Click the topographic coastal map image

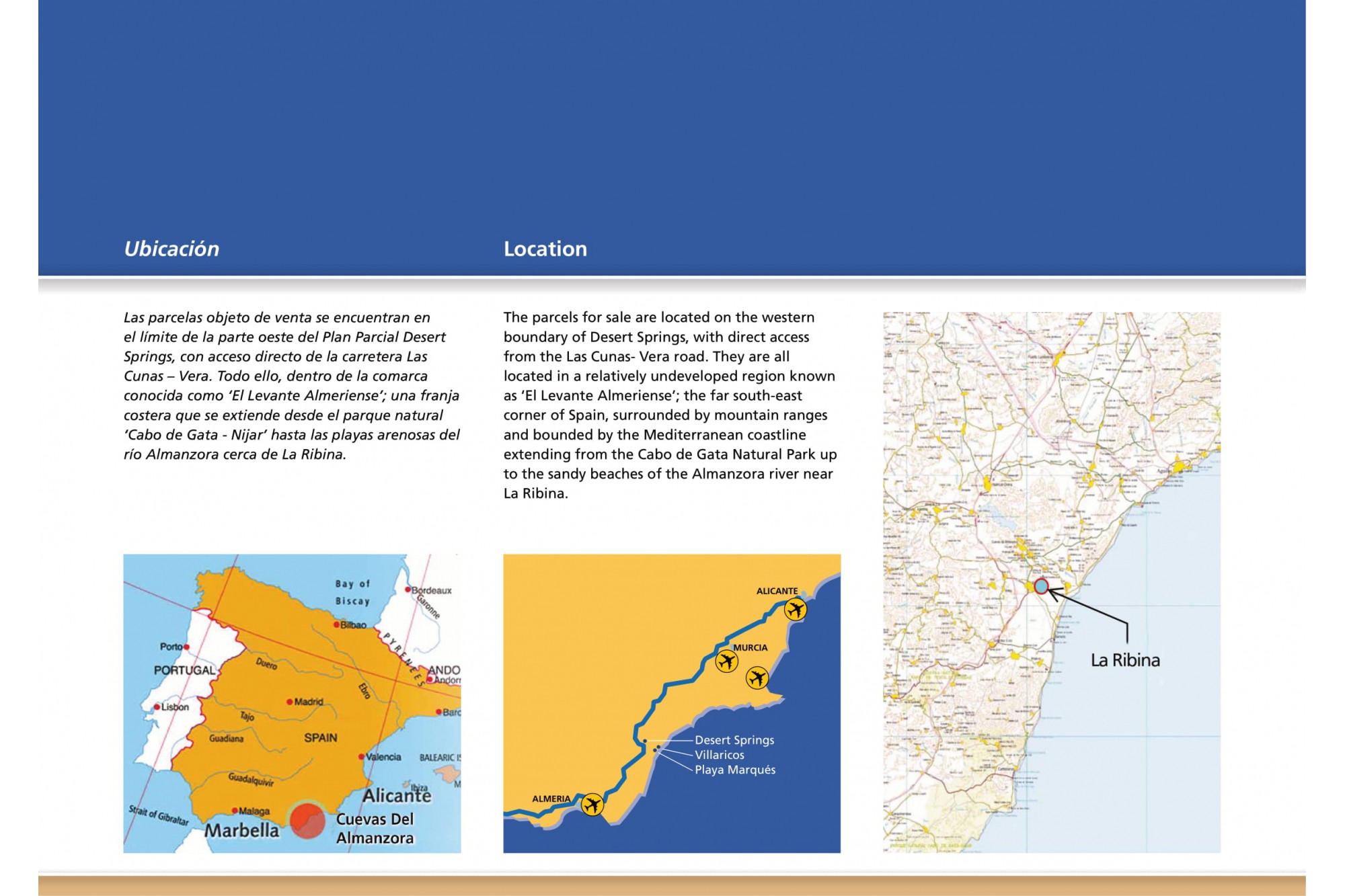(1052, 582)
